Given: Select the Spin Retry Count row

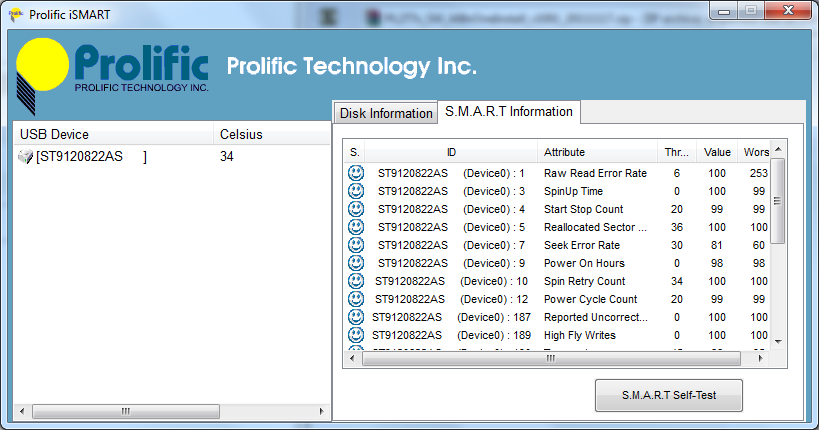Looking at the screenshot, I should [584, 281].
